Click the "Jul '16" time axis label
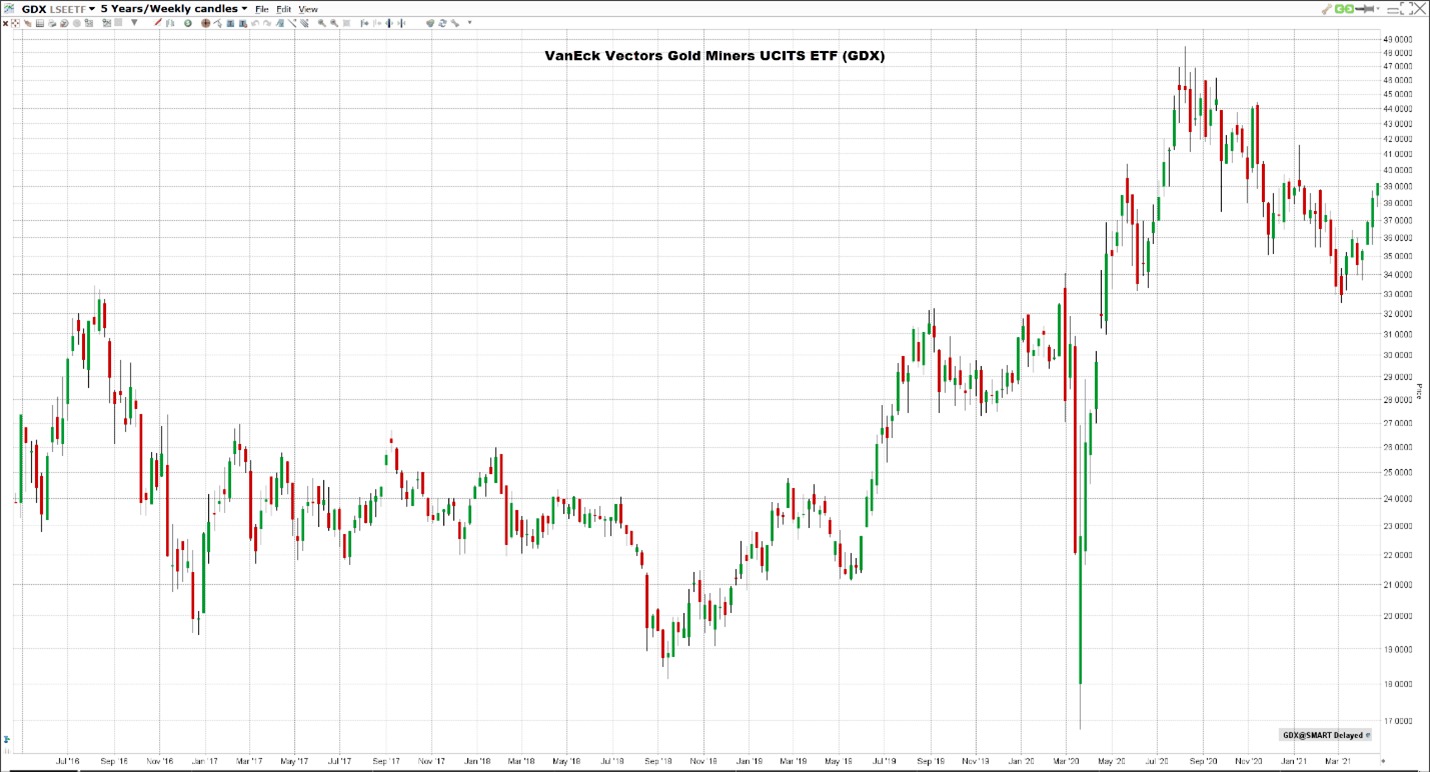This screenshot has width=1430, height=772. (x=68, y=762)
